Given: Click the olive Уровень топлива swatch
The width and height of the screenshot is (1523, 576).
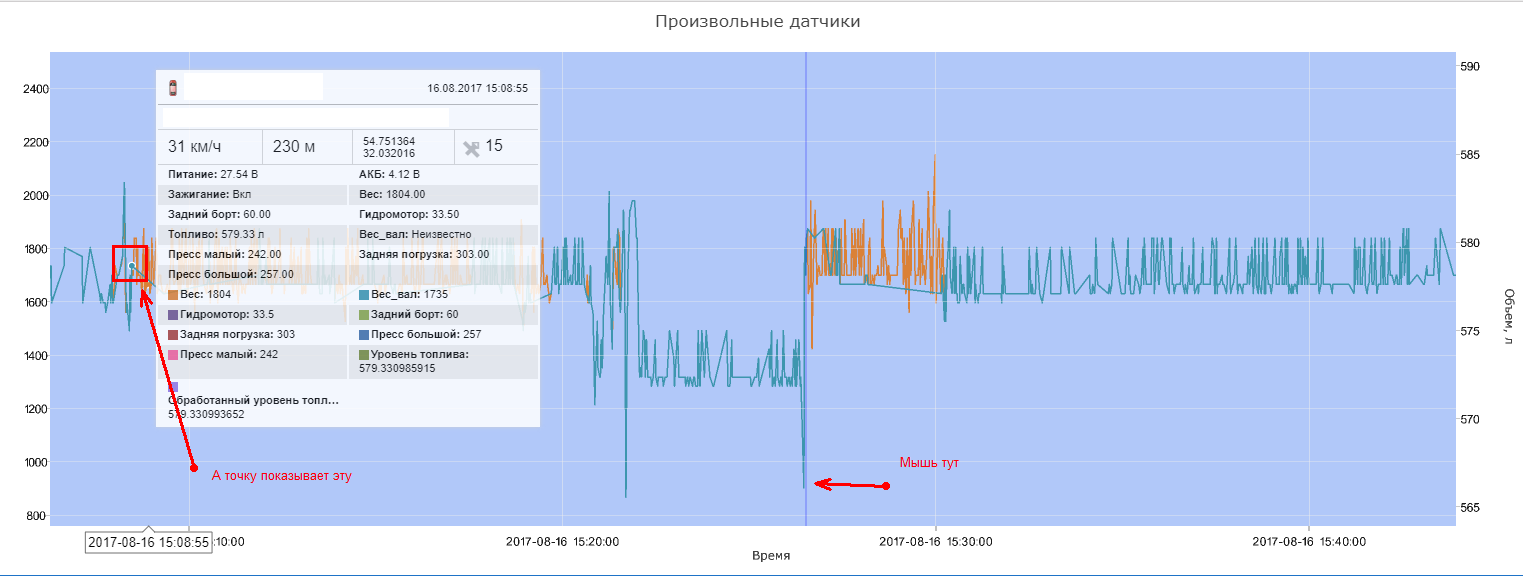Looking at the screenshot, I should (364, 355).
